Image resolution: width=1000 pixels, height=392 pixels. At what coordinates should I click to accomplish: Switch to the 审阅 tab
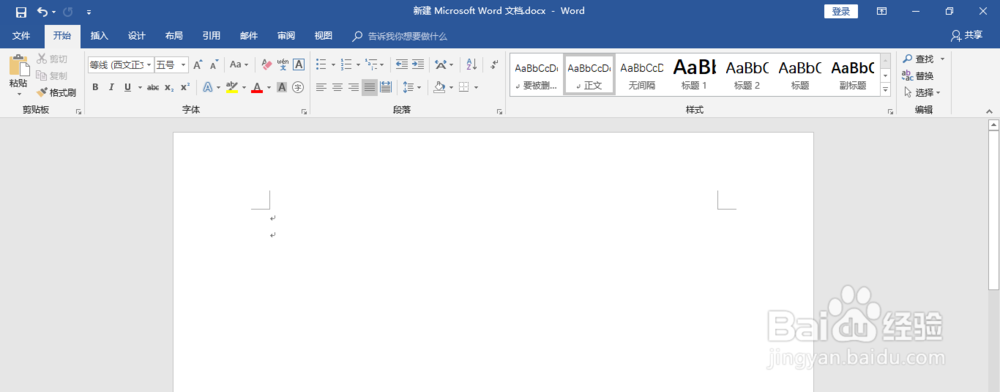286,36
